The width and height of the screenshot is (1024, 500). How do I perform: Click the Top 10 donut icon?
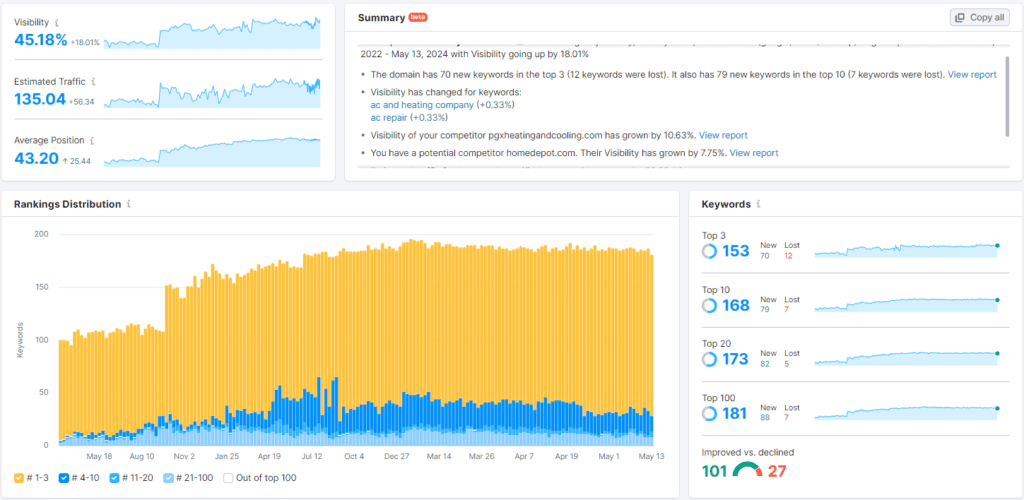[x=709, y=305]
